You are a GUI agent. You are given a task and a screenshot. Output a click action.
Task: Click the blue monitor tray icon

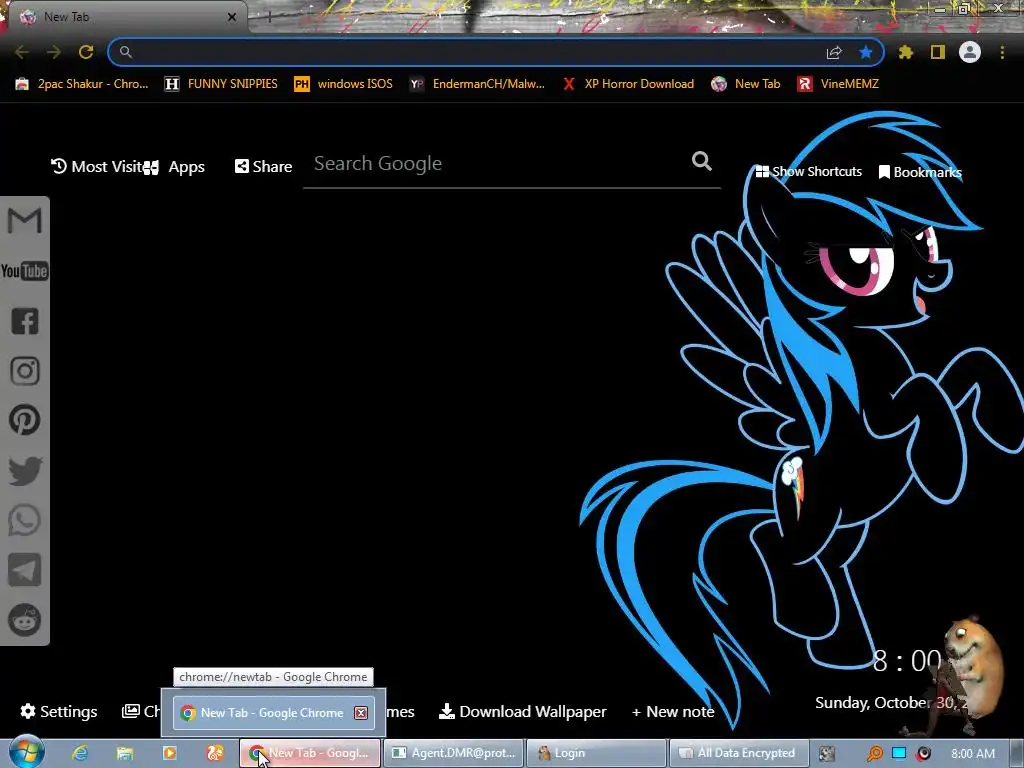coord(899,753)
